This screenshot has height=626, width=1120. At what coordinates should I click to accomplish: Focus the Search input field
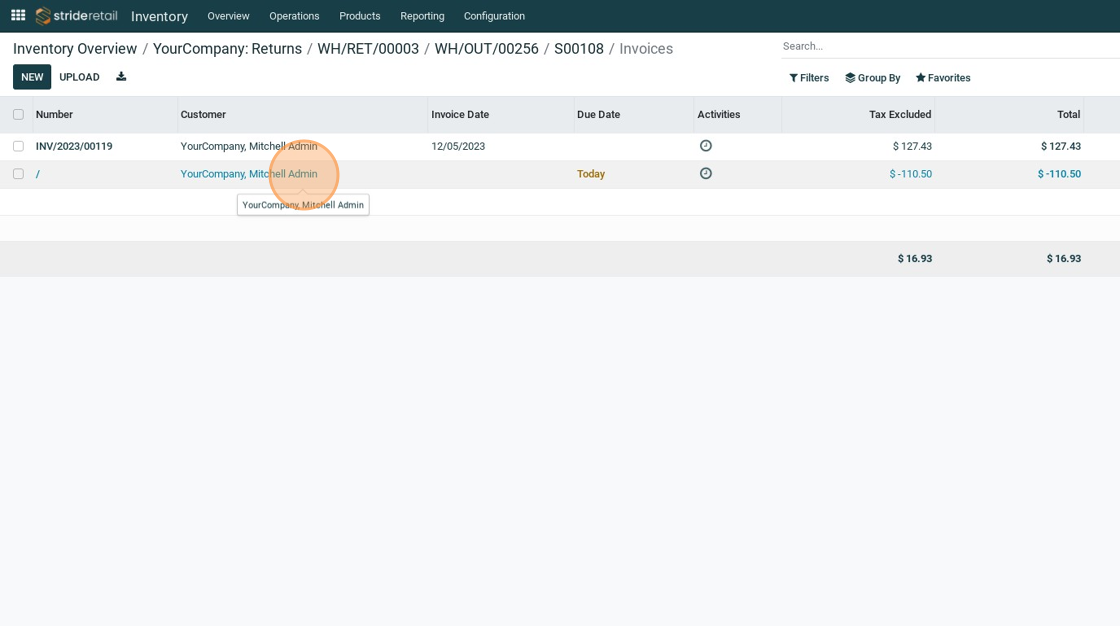(950, 46)
